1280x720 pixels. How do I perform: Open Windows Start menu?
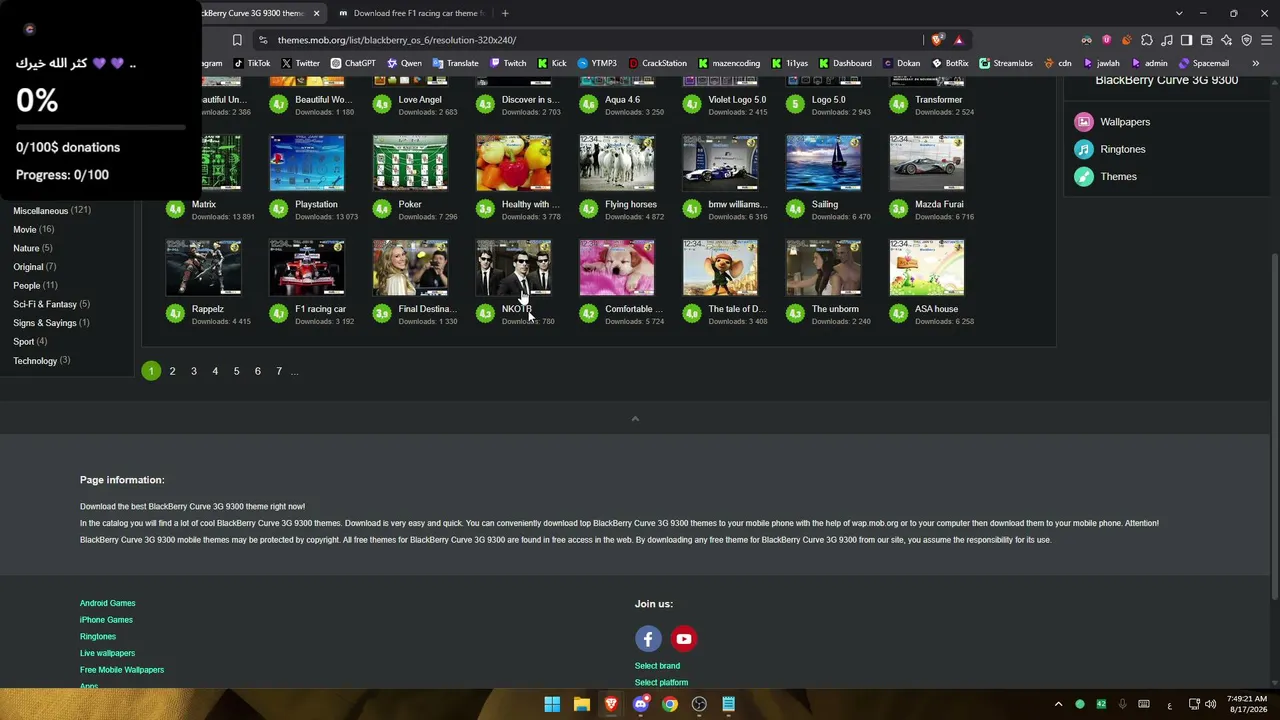click(x=552, y=704)
